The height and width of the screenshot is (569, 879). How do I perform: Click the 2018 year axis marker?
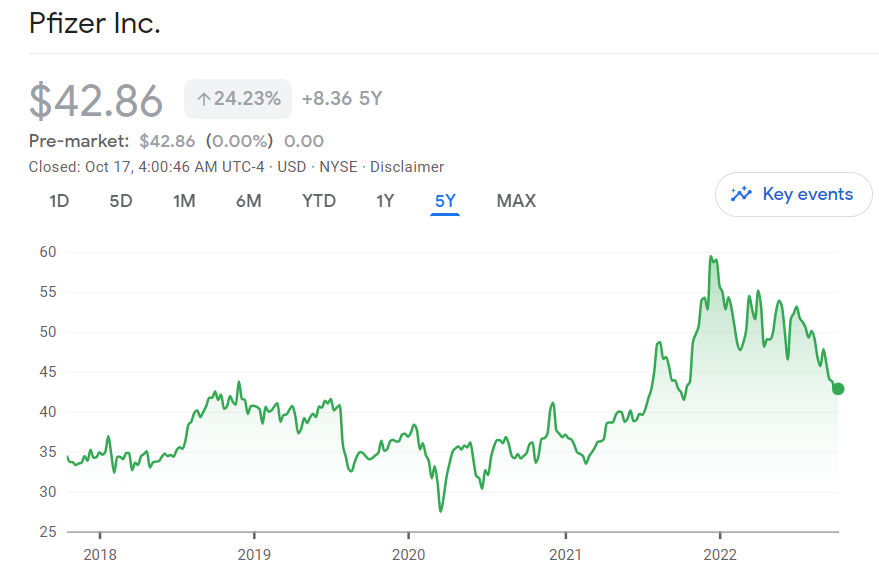pos(99,554)
